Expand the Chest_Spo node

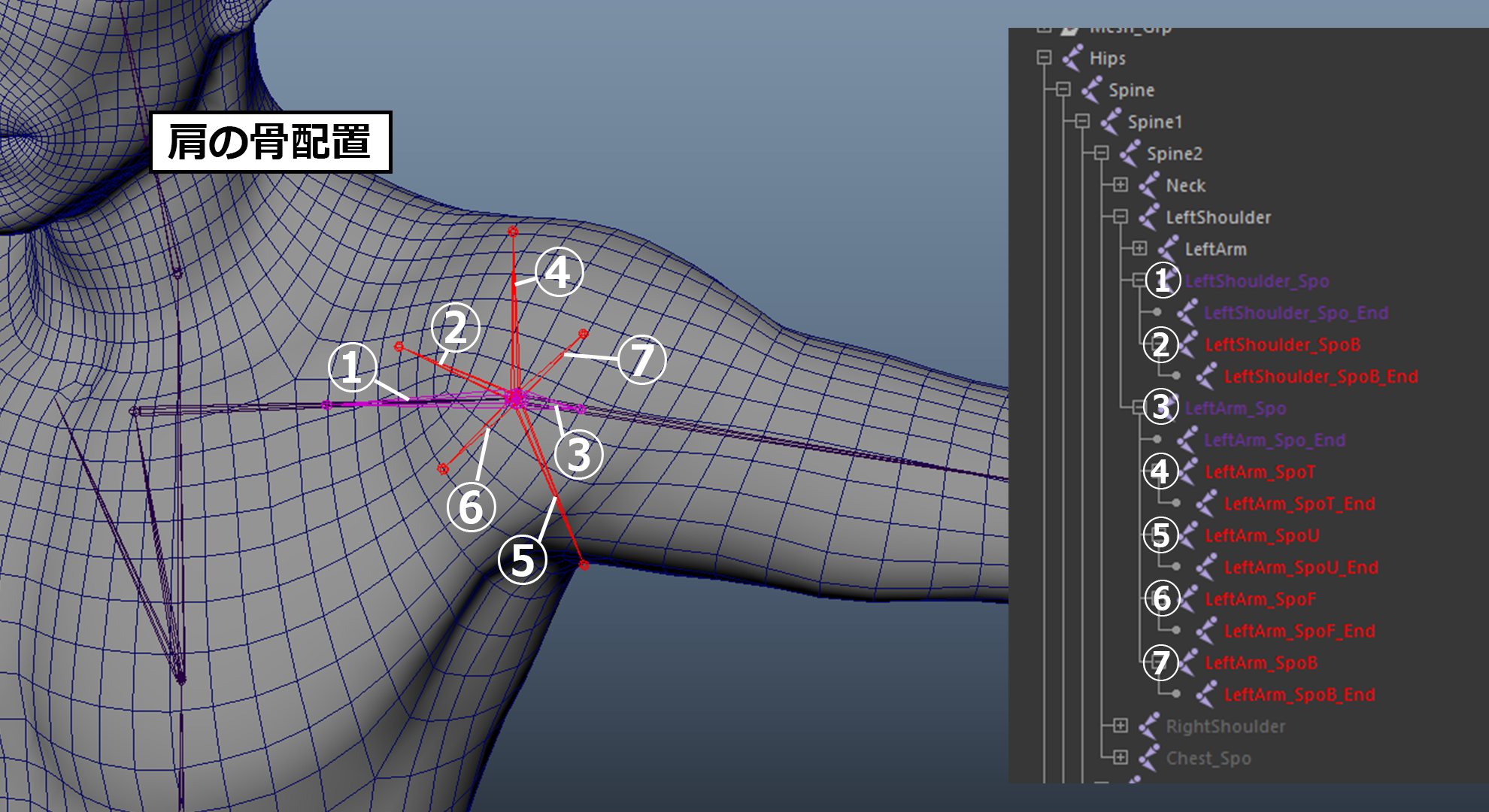(1120, 757)
